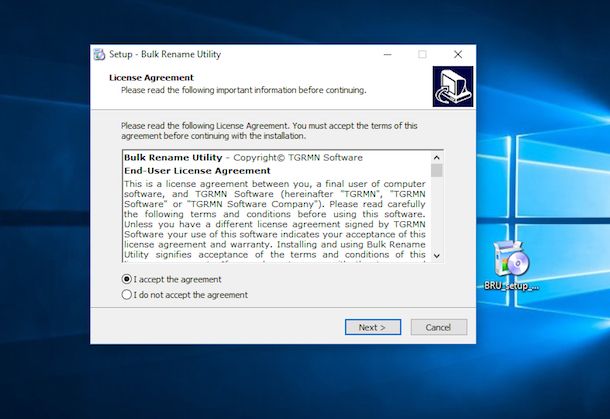Click the Next > button

pos(373,327)
